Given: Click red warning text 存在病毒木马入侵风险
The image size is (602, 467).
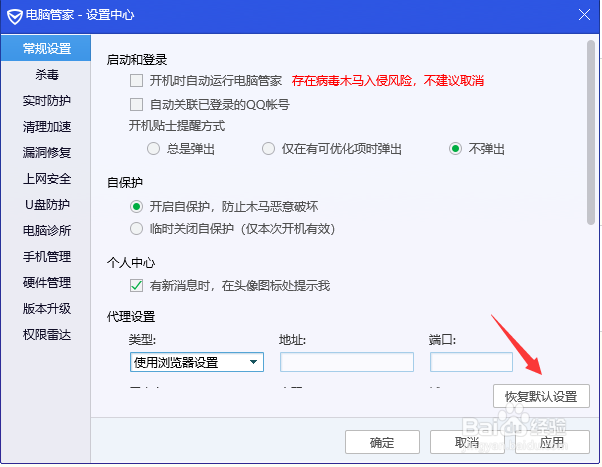Looking at the screenshot, I should point(388,81).
